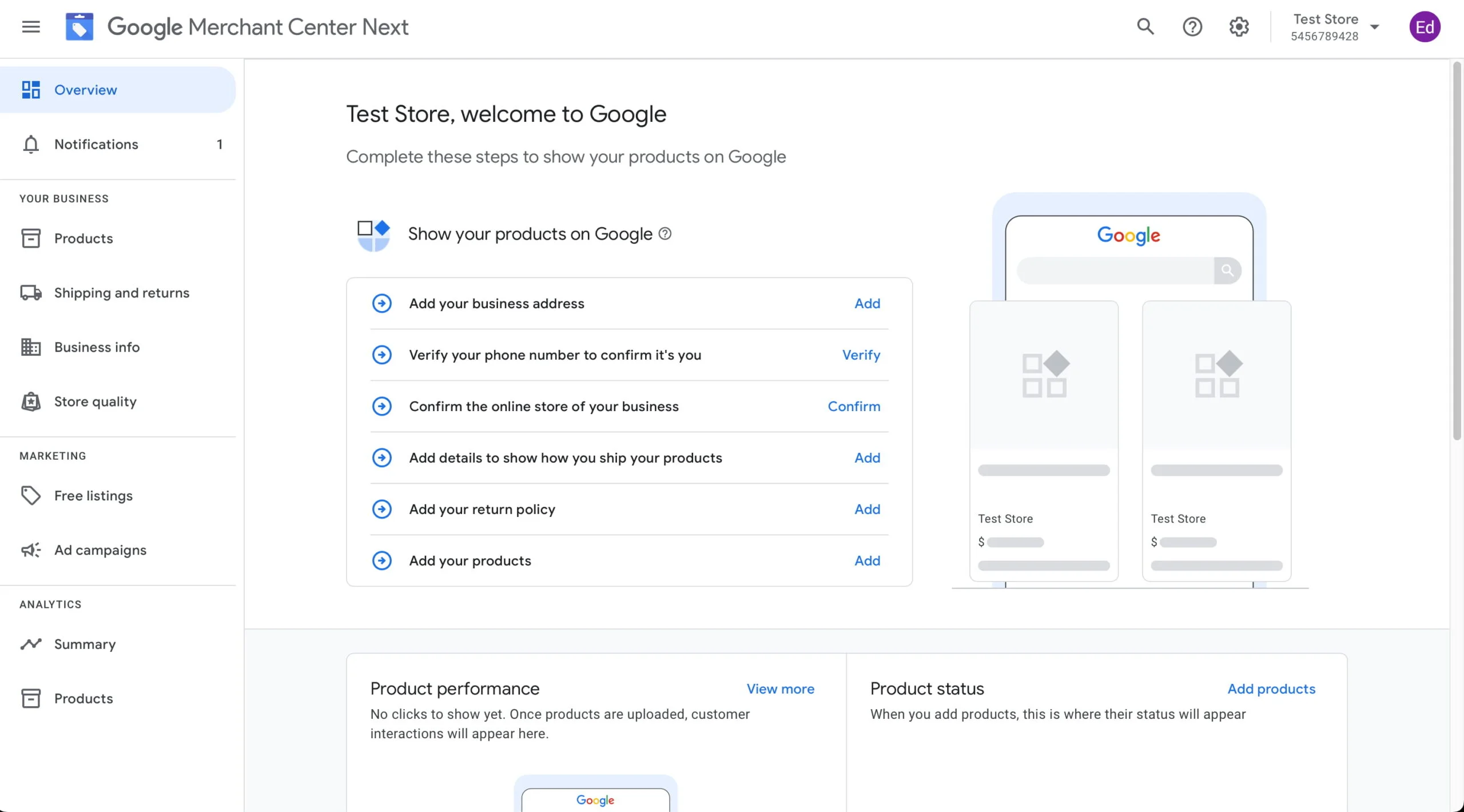The height and width of the screenshot is (812, 1464).
Task: Click Confirm for online store
Action: (x=854, y=407)
